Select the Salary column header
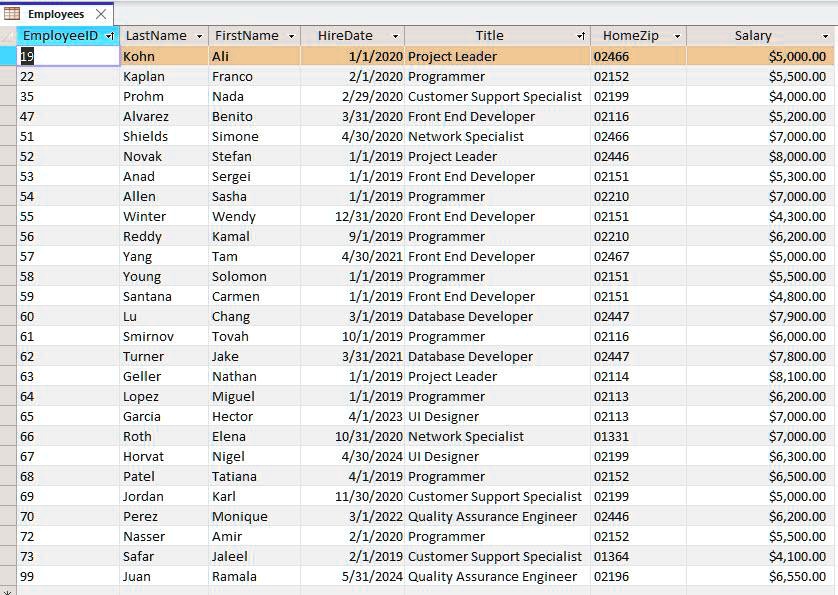Image resolution: width=838 pixels, height=595 pixels. (x=755, y=35)
